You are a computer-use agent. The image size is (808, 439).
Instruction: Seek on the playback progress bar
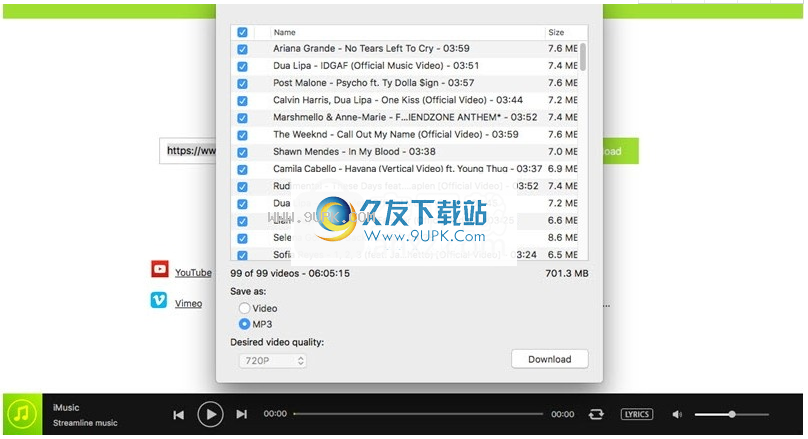[418, 414]
